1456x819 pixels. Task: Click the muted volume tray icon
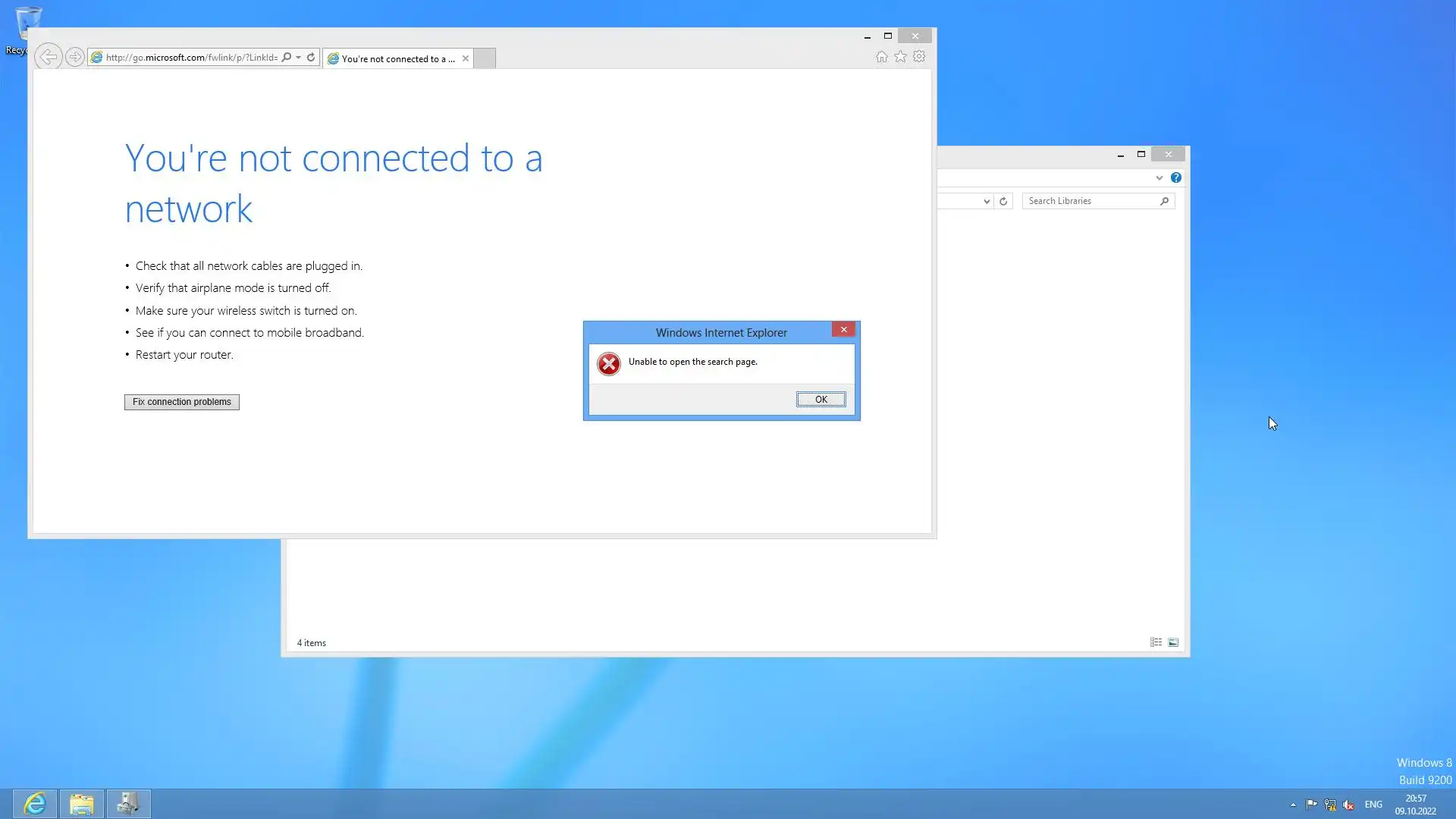click(1348, 805)
